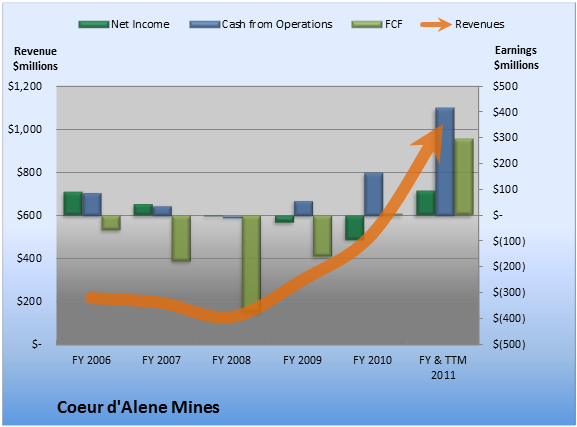Click the blue Cash from Operations legend swatch

click(204, 25)
